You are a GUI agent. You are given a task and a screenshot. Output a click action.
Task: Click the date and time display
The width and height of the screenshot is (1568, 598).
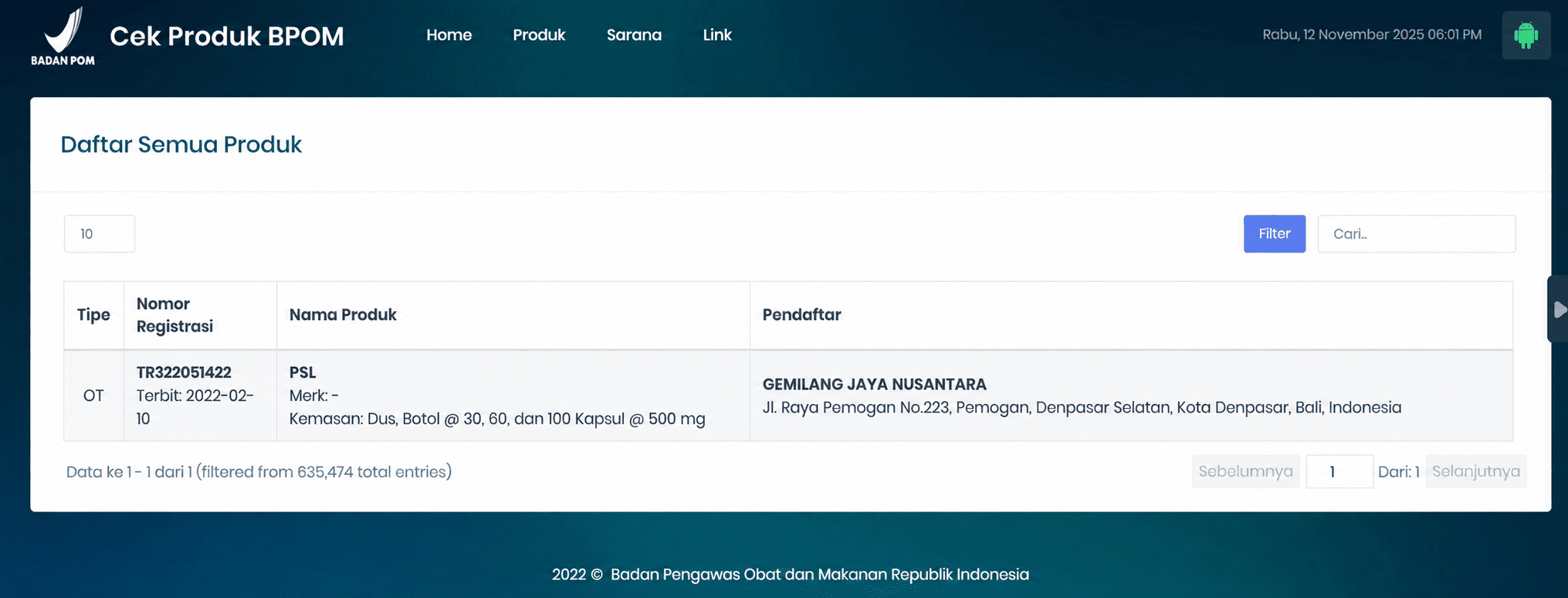1372,35
